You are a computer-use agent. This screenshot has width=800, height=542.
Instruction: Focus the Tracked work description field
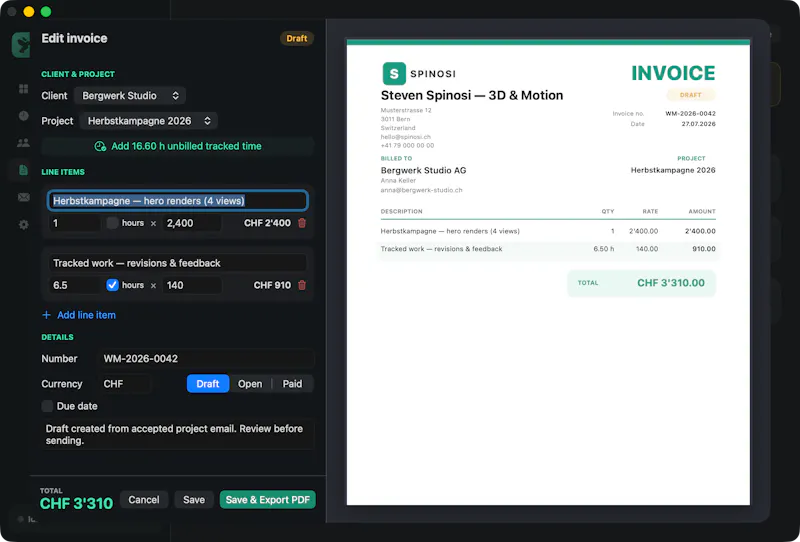point(178,263)
